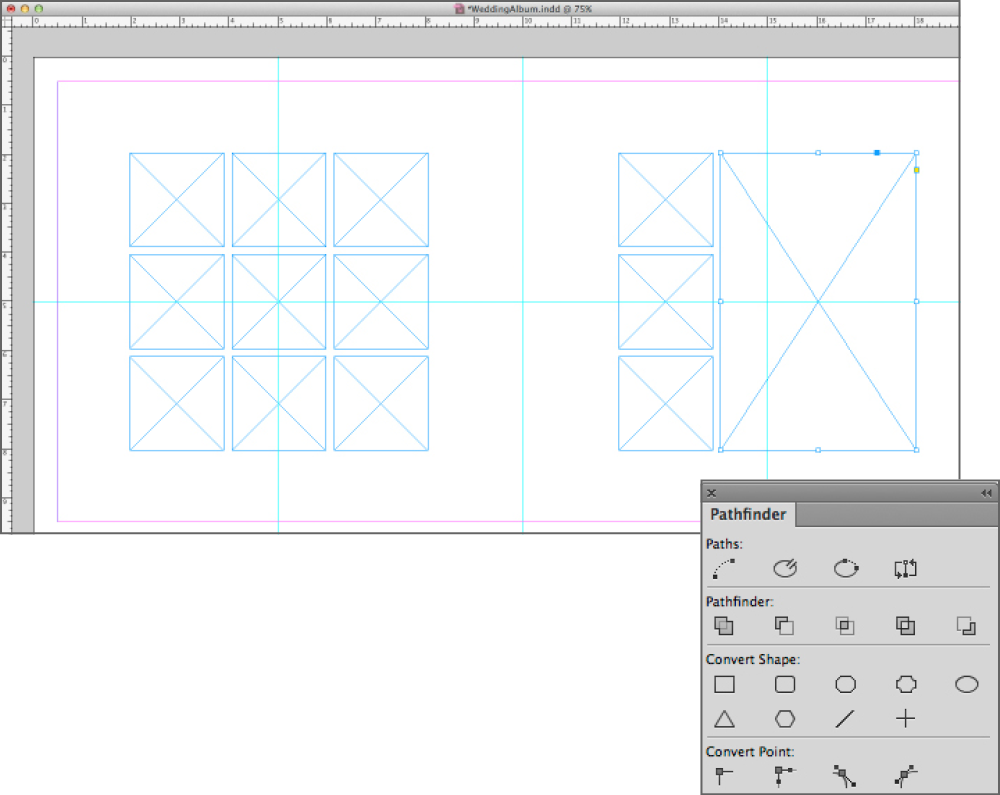
Task: Convert point to Symmetrical
Action: point(906,776)
